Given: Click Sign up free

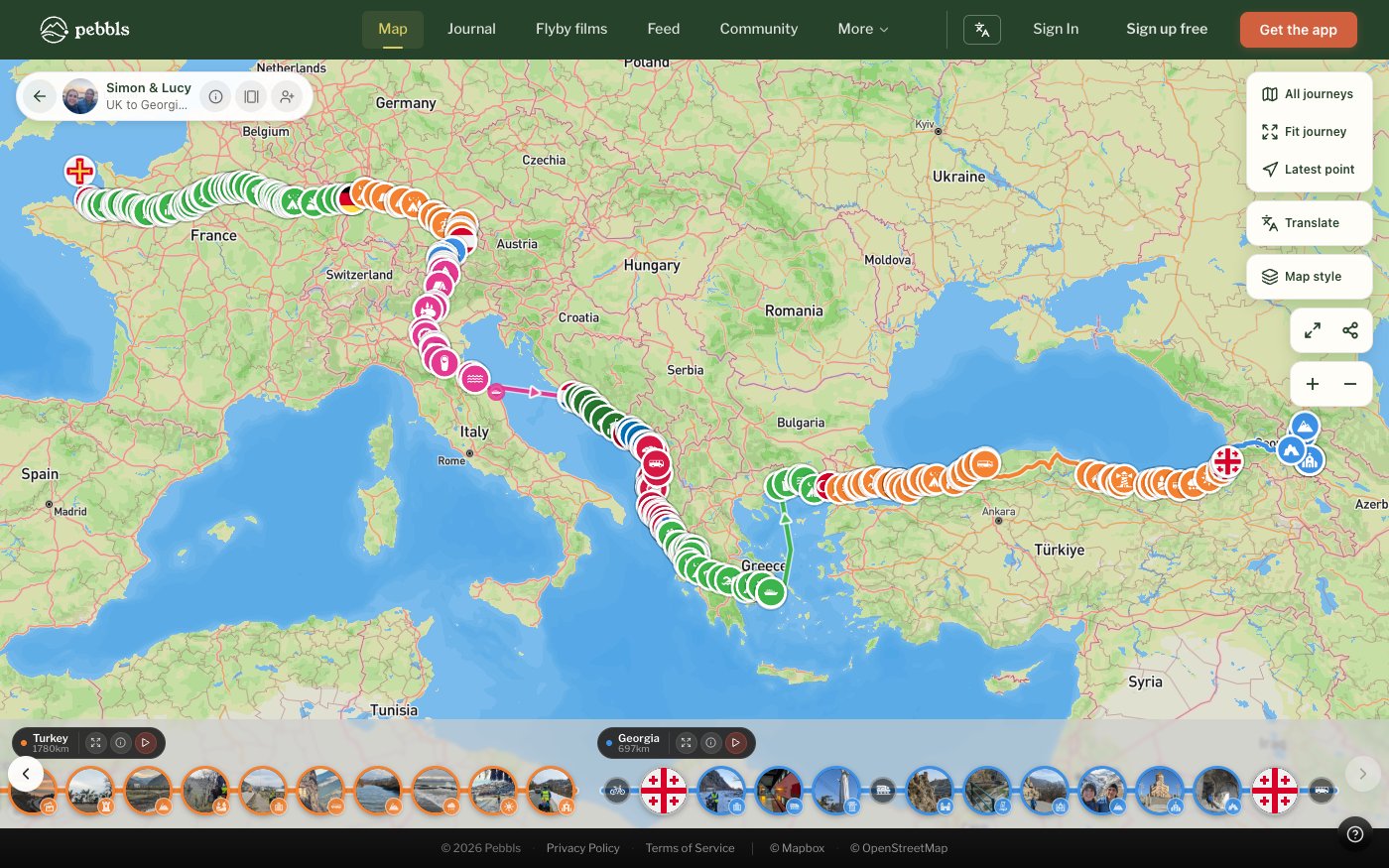Looking at the screenshot, I should coord(1167,30).
